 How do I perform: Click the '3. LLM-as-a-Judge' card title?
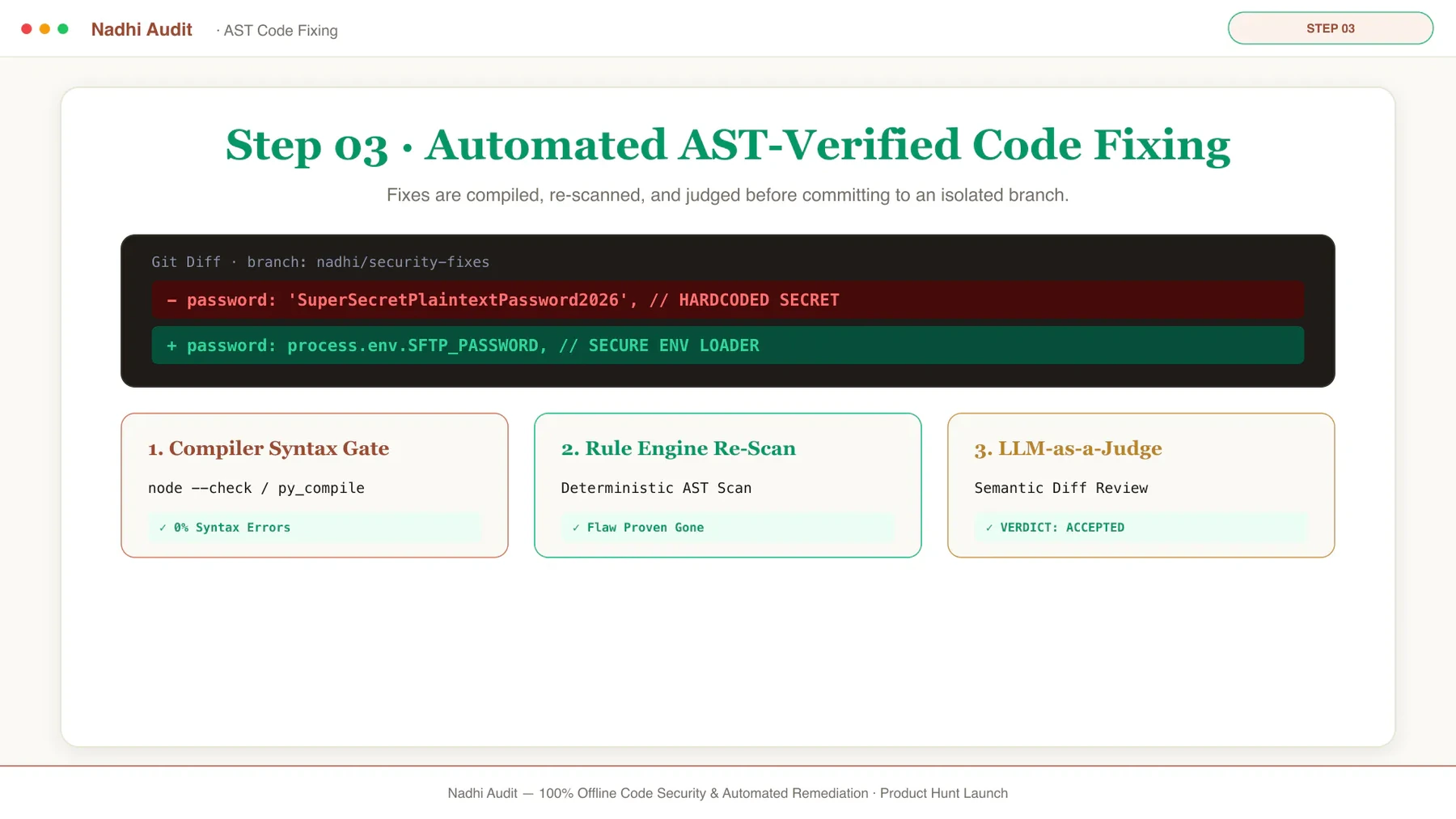pyautogui.click(x=1068, y=448)
